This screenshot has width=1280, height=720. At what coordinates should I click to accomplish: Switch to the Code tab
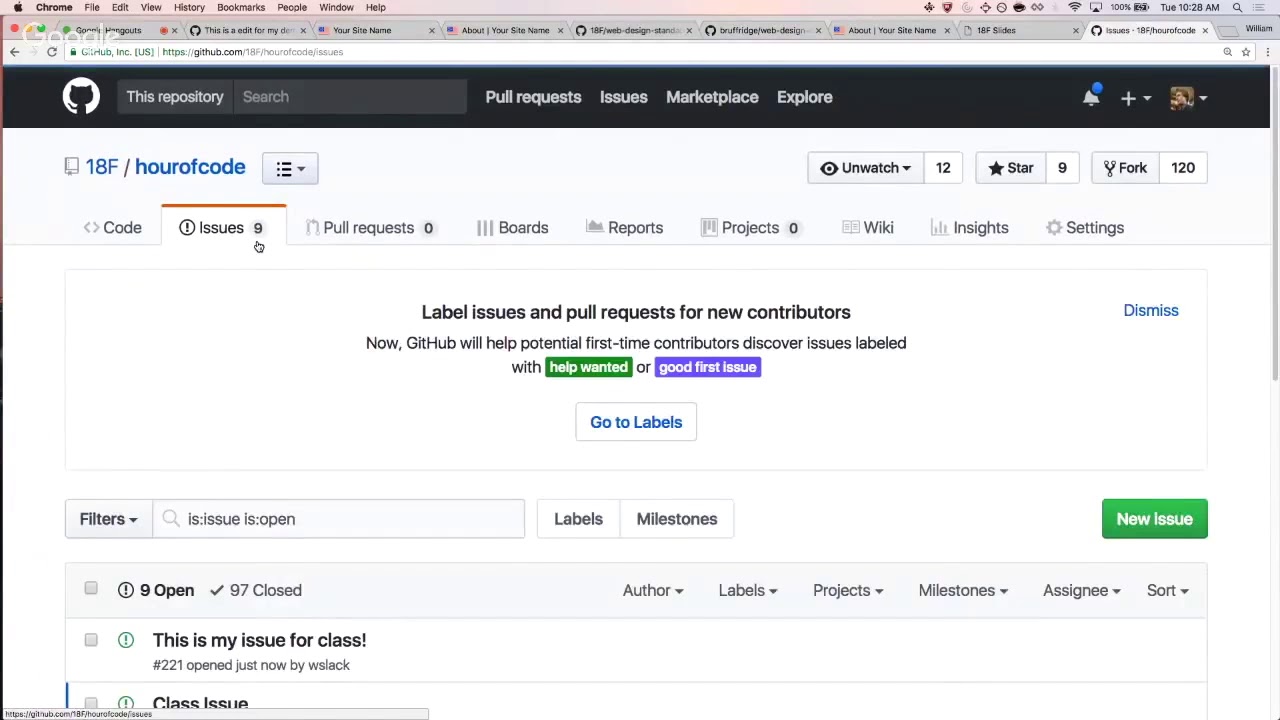(x=113, y=228)
